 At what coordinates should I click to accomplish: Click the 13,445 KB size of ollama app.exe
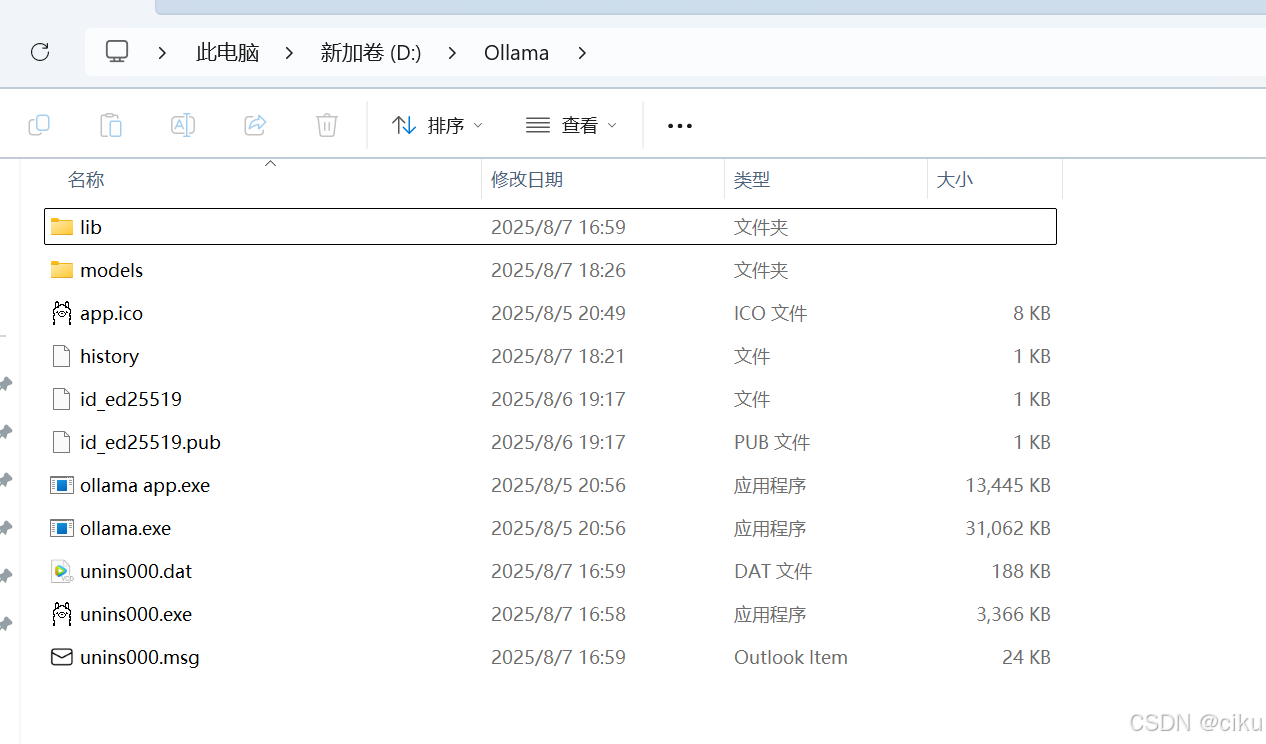pyautogui.click(x=1008, y=485)
